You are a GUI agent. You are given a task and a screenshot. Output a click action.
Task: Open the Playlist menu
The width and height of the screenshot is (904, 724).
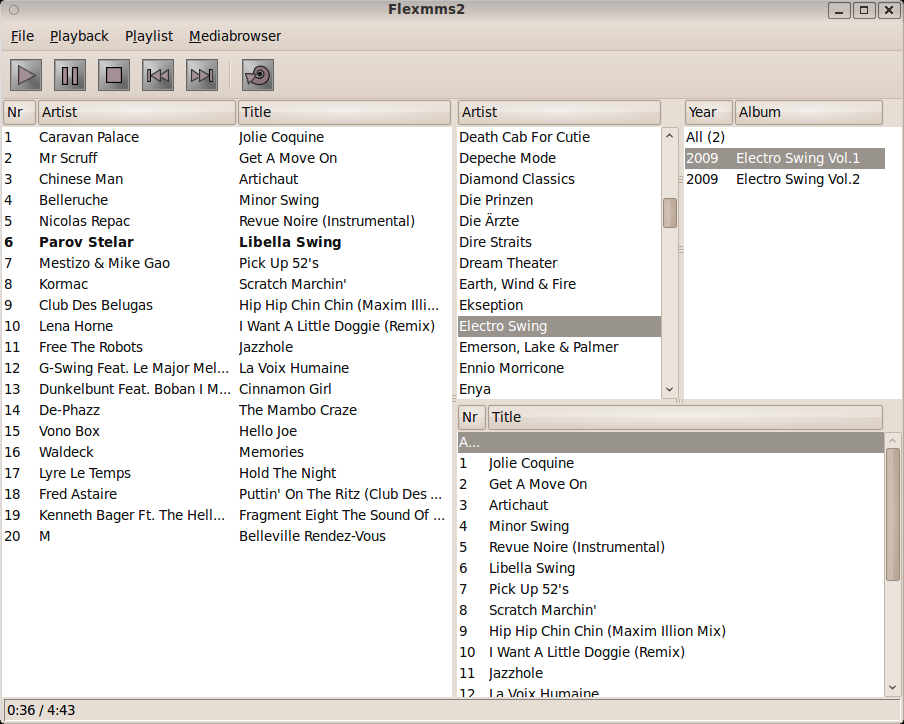coord(149,36)
